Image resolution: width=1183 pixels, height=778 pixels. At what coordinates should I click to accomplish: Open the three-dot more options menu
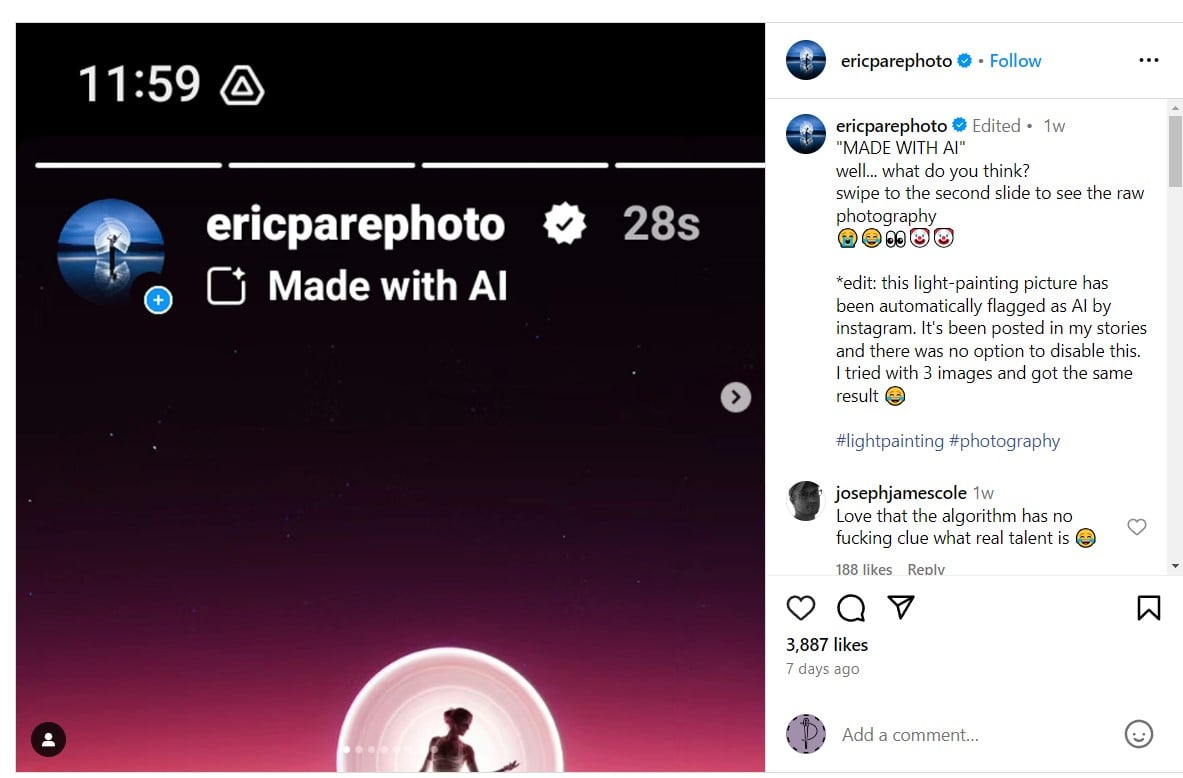(1148, 61)
